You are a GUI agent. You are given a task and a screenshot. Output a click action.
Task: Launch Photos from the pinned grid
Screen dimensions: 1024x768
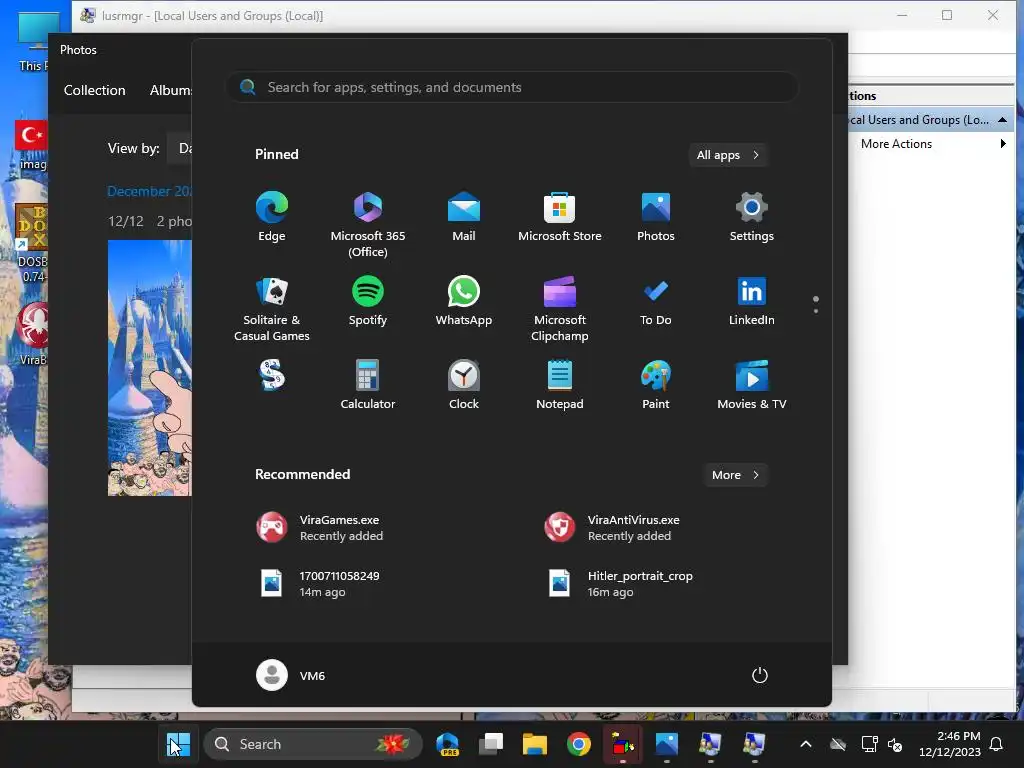656,217
